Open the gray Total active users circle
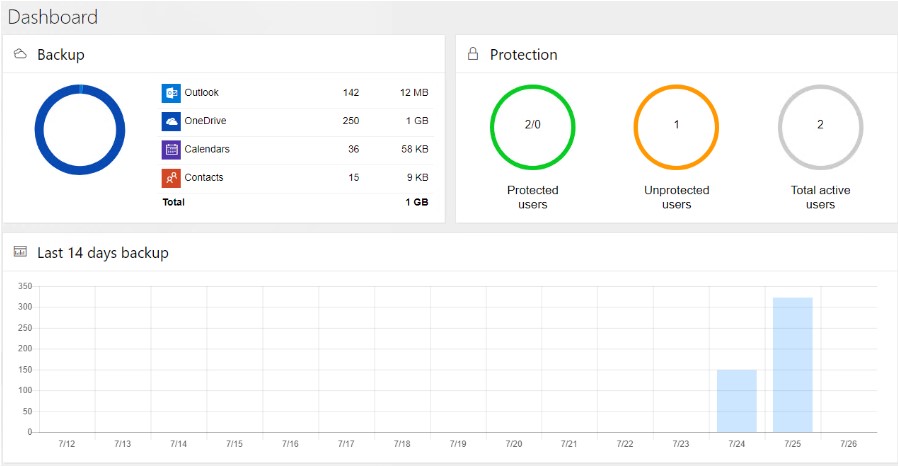 [x=820, y=127]
